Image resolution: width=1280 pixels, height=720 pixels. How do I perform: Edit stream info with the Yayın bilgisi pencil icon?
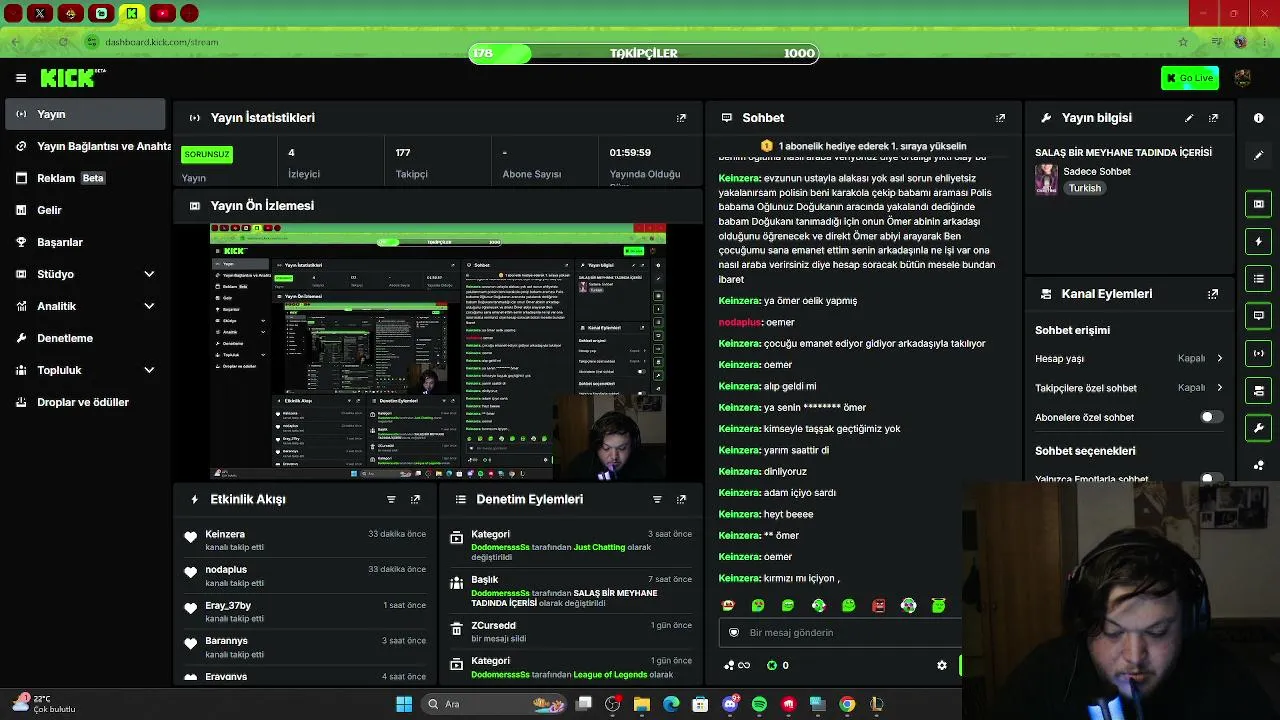click(1189, 118)
